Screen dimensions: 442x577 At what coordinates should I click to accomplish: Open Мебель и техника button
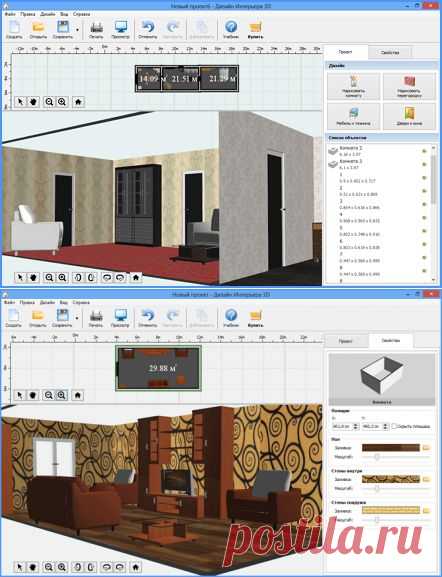click(x=353, y=116)
